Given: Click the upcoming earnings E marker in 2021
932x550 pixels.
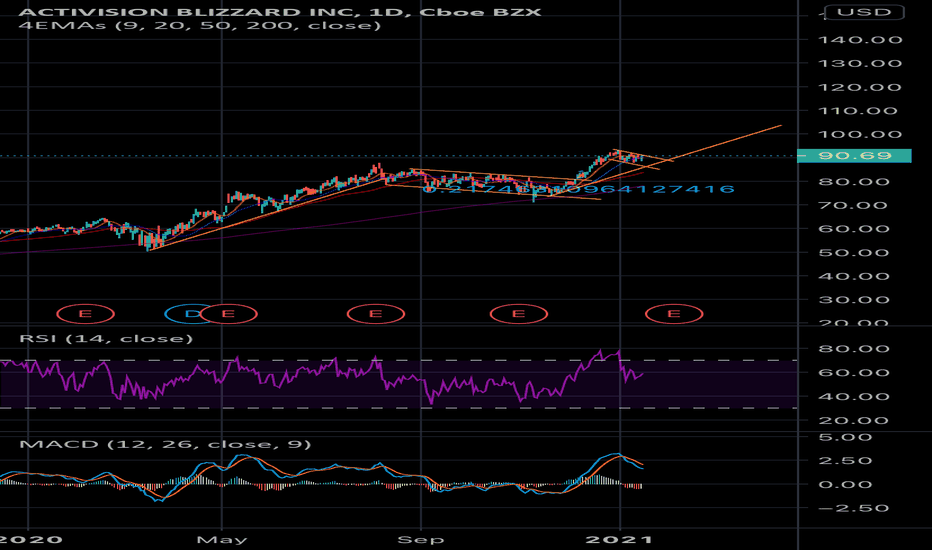Looking at the screenshot, I should point(674,313).
